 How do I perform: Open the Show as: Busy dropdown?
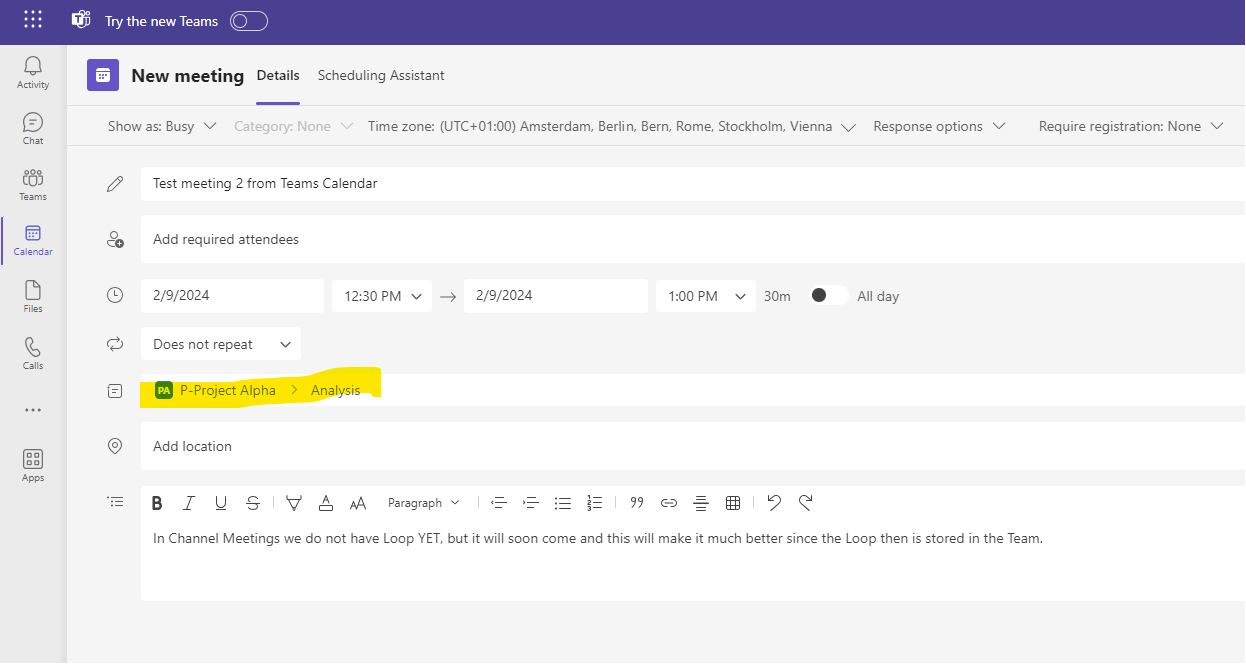161,126
